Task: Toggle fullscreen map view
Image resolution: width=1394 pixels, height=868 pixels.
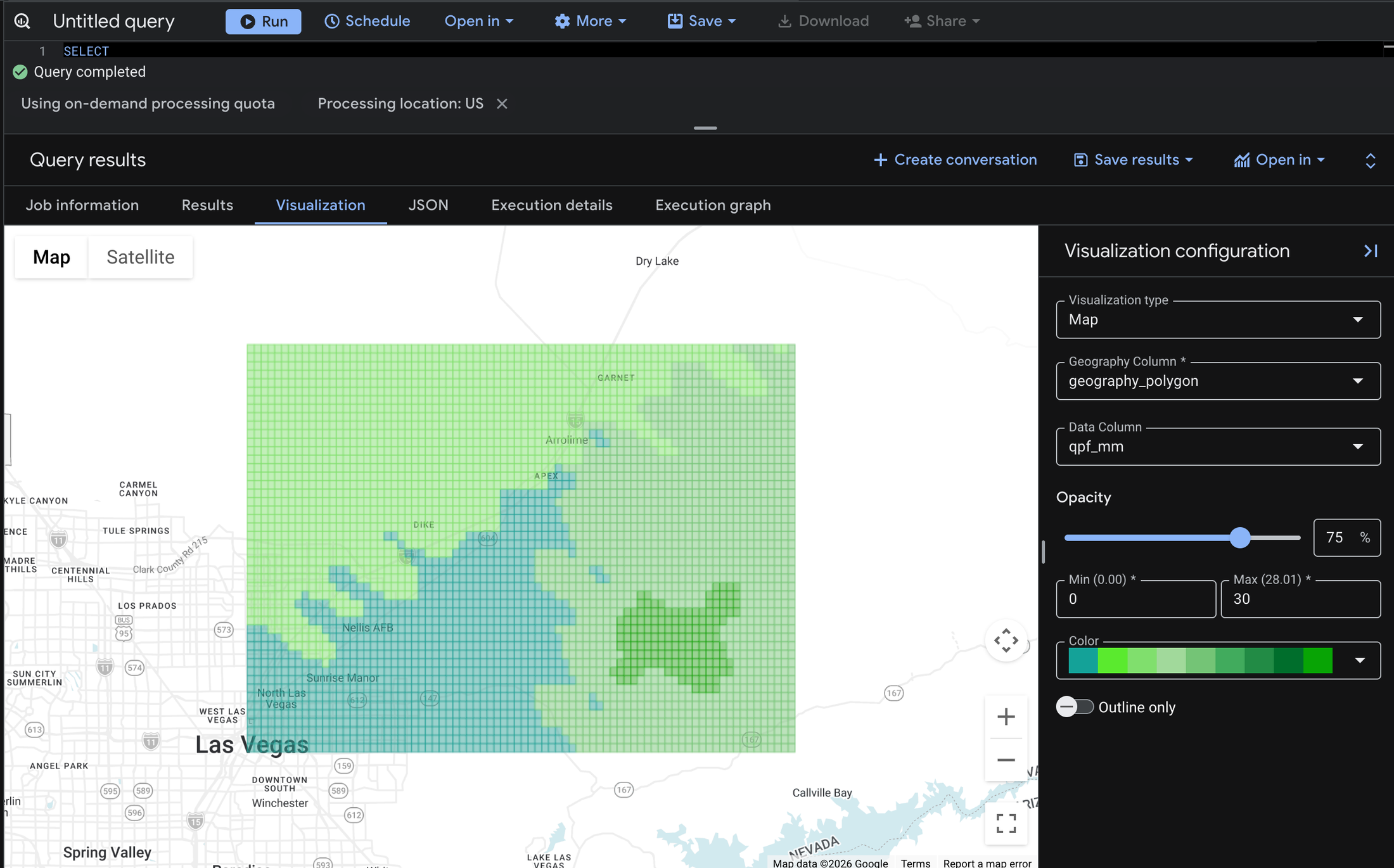Action: (1006, 824)
